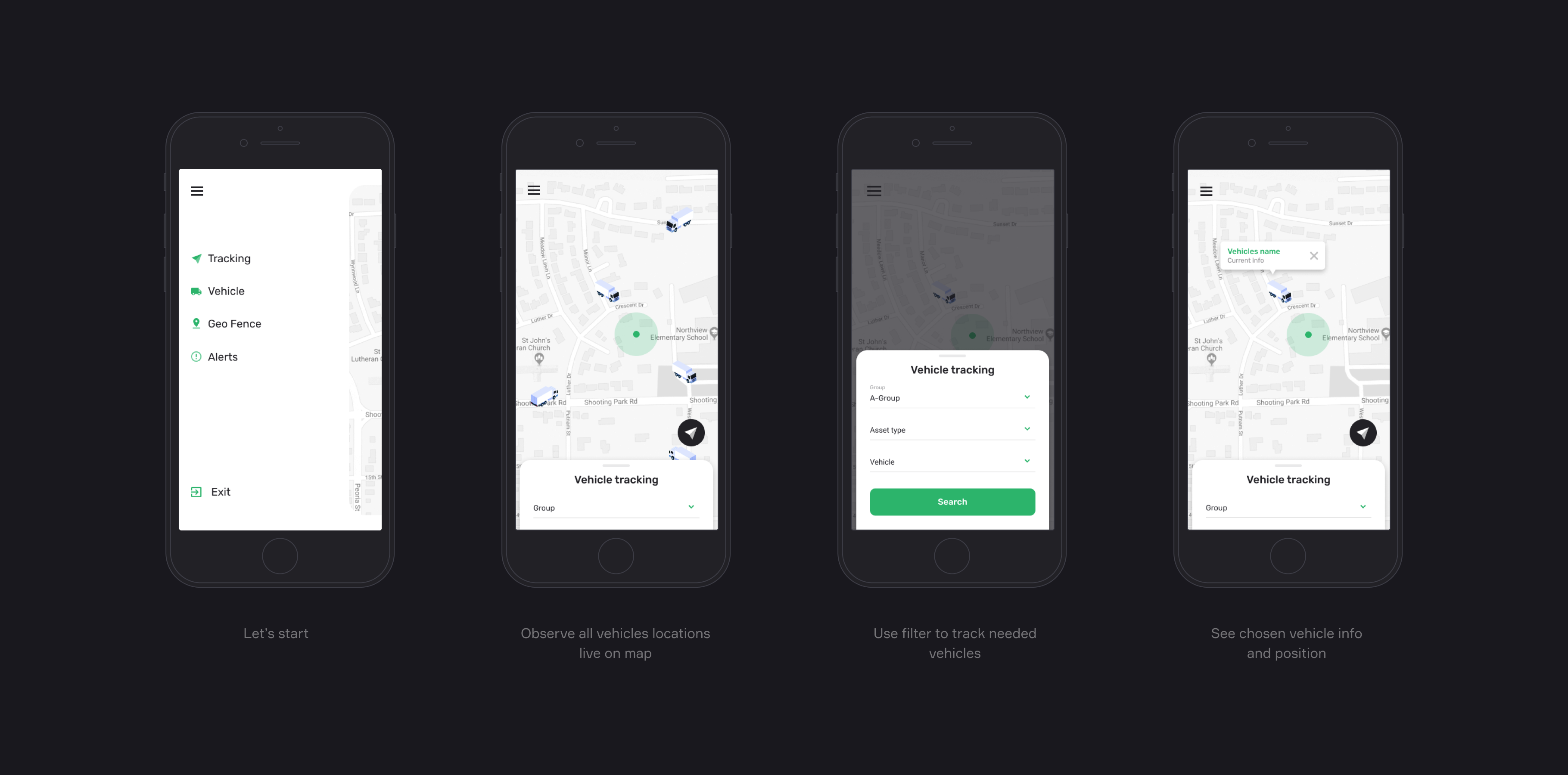Click the Geo Fence pin icon
1568x775 pixels.
coord(195,323)
